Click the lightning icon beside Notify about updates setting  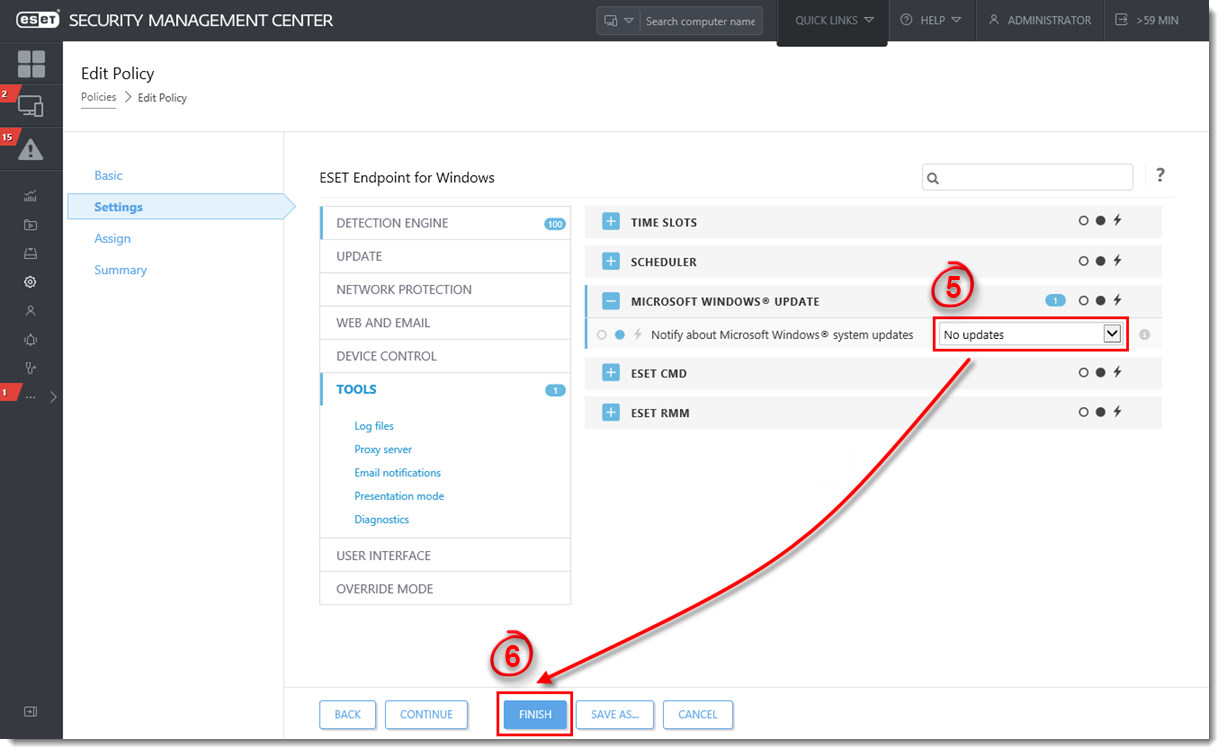point(638,335)
